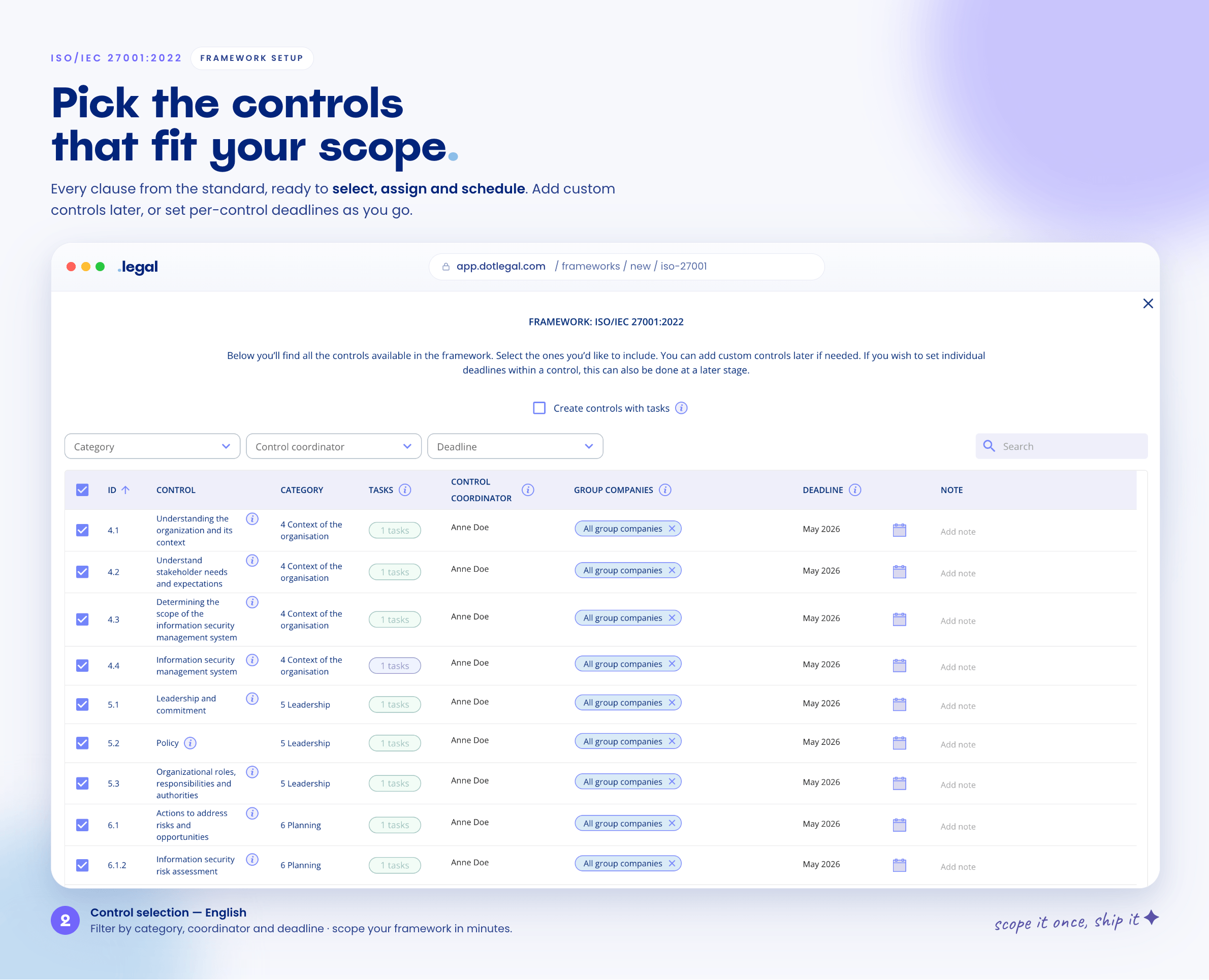Click the search magnifier icon
The image size is (1209, 980).
989,446
